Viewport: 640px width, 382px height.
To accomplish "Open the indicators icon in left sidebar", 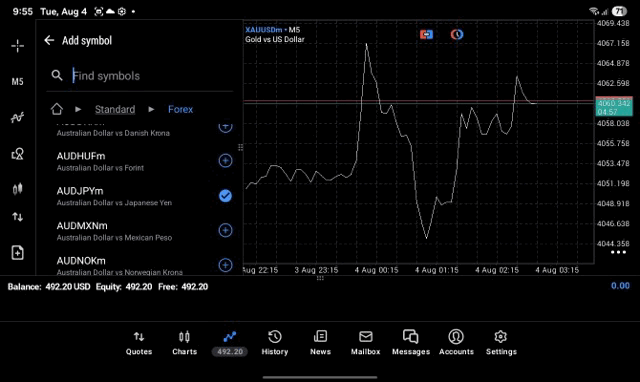I will [x=18, y=118].
